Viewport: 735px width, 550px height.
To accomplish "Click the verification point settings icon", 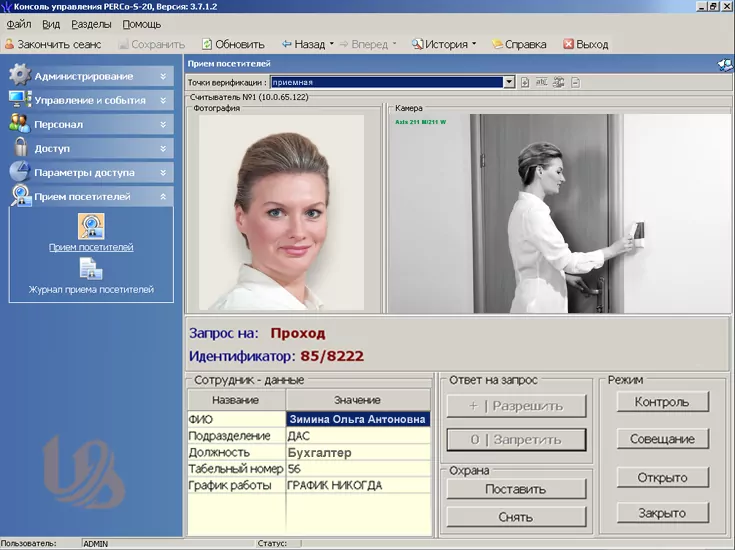I will (558, 82).
